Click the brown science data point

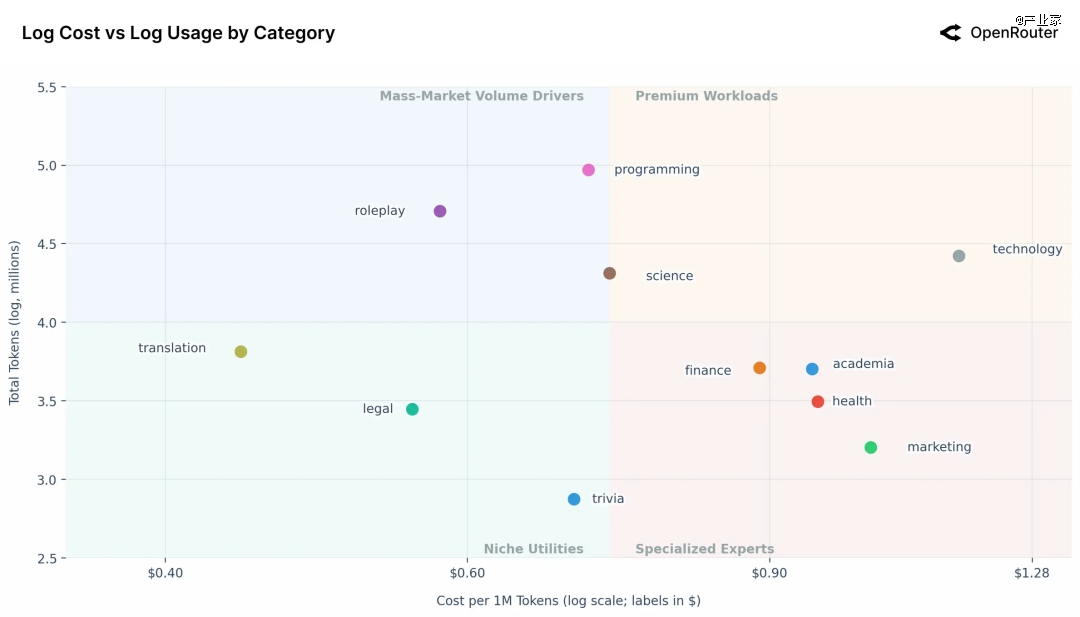click(610, 273)
